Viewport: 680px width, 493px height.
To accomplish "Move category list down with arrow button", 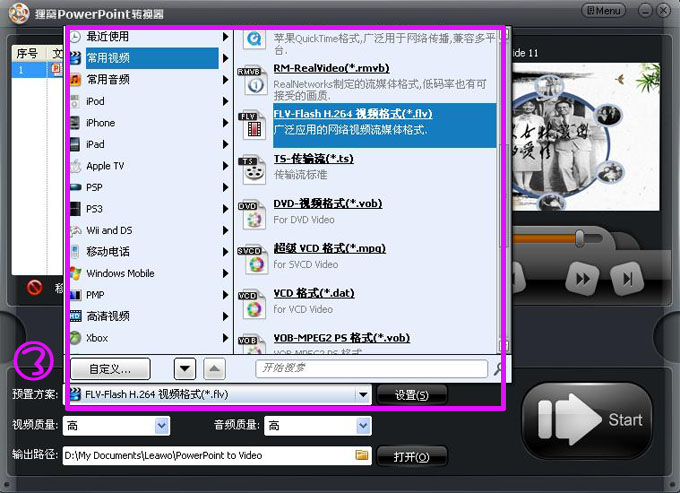I will (185, 369).
